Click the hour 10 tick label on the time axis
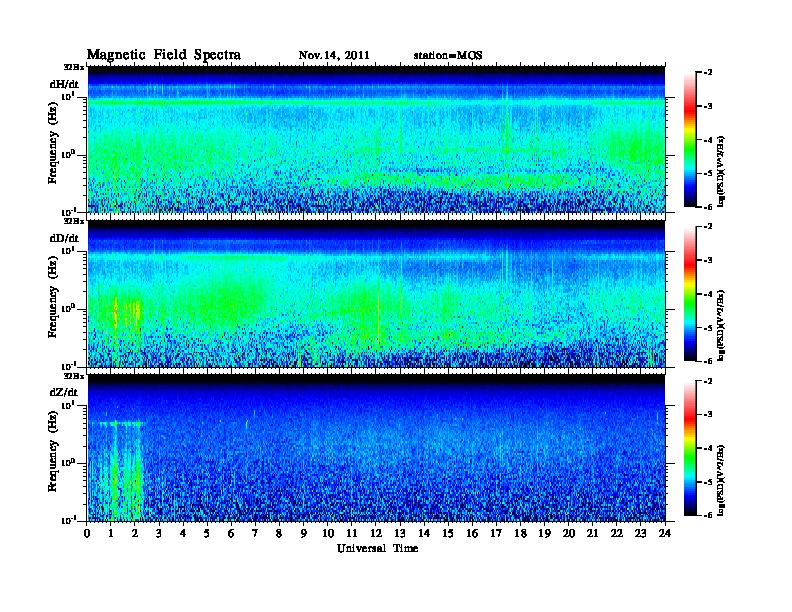 tap(328, 534)
